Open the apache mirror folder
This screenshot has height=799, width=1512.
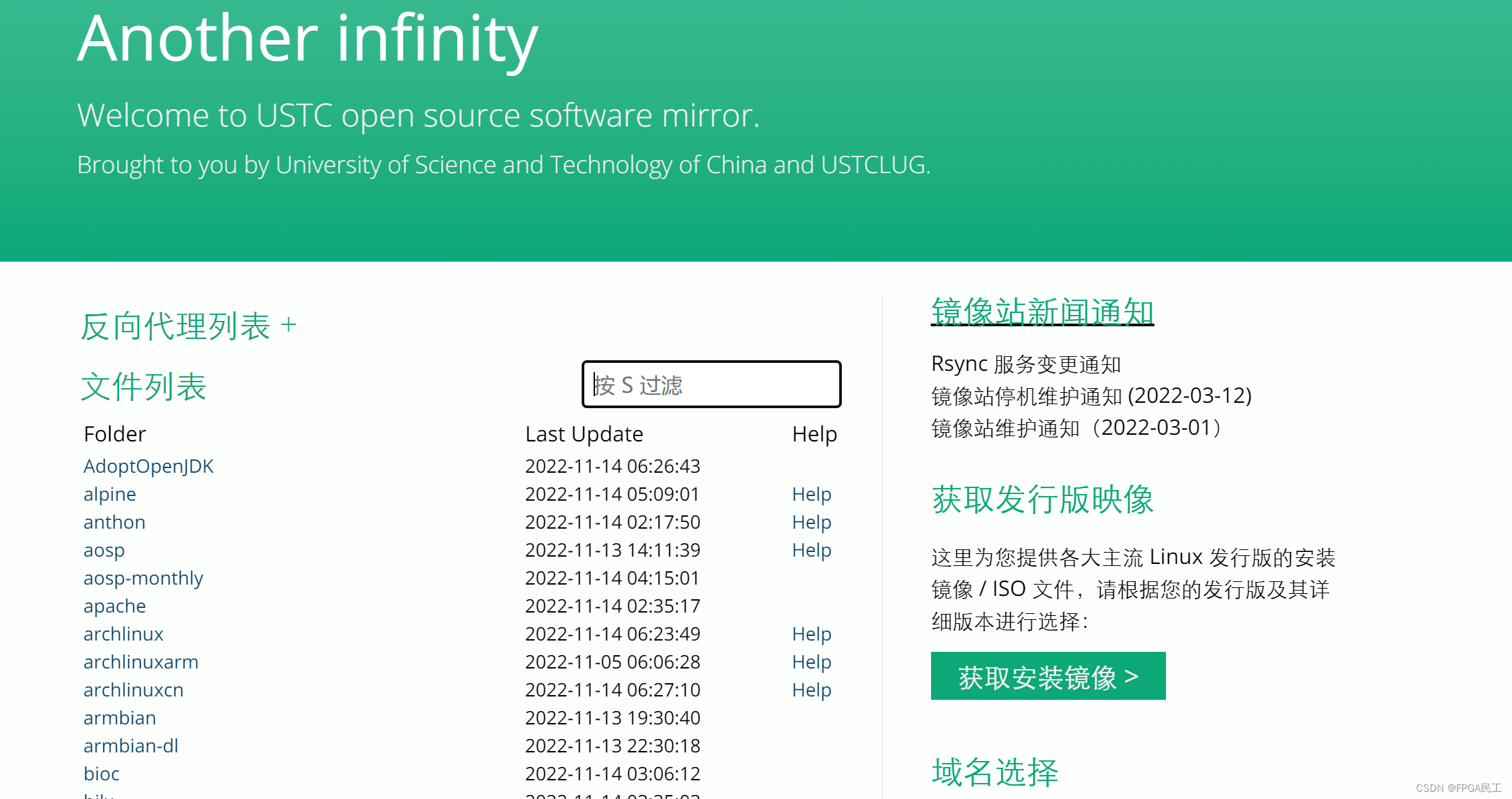point(114,606)
